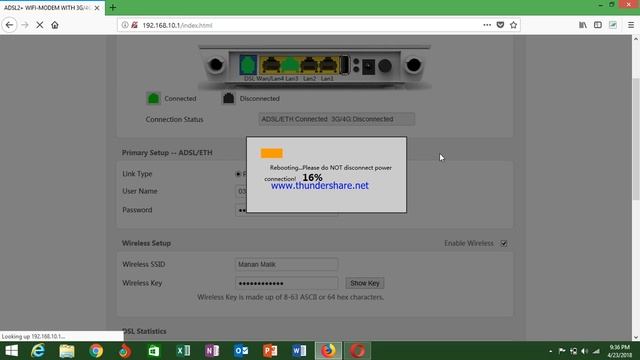
Task: Launch Outlook from the taskbar
Action: point(241,351)
